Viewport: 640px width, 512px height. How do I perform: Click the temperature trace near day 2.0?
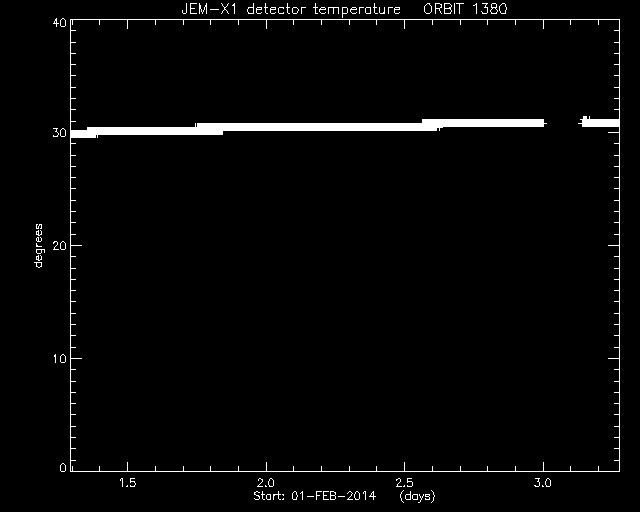[266, 127]
